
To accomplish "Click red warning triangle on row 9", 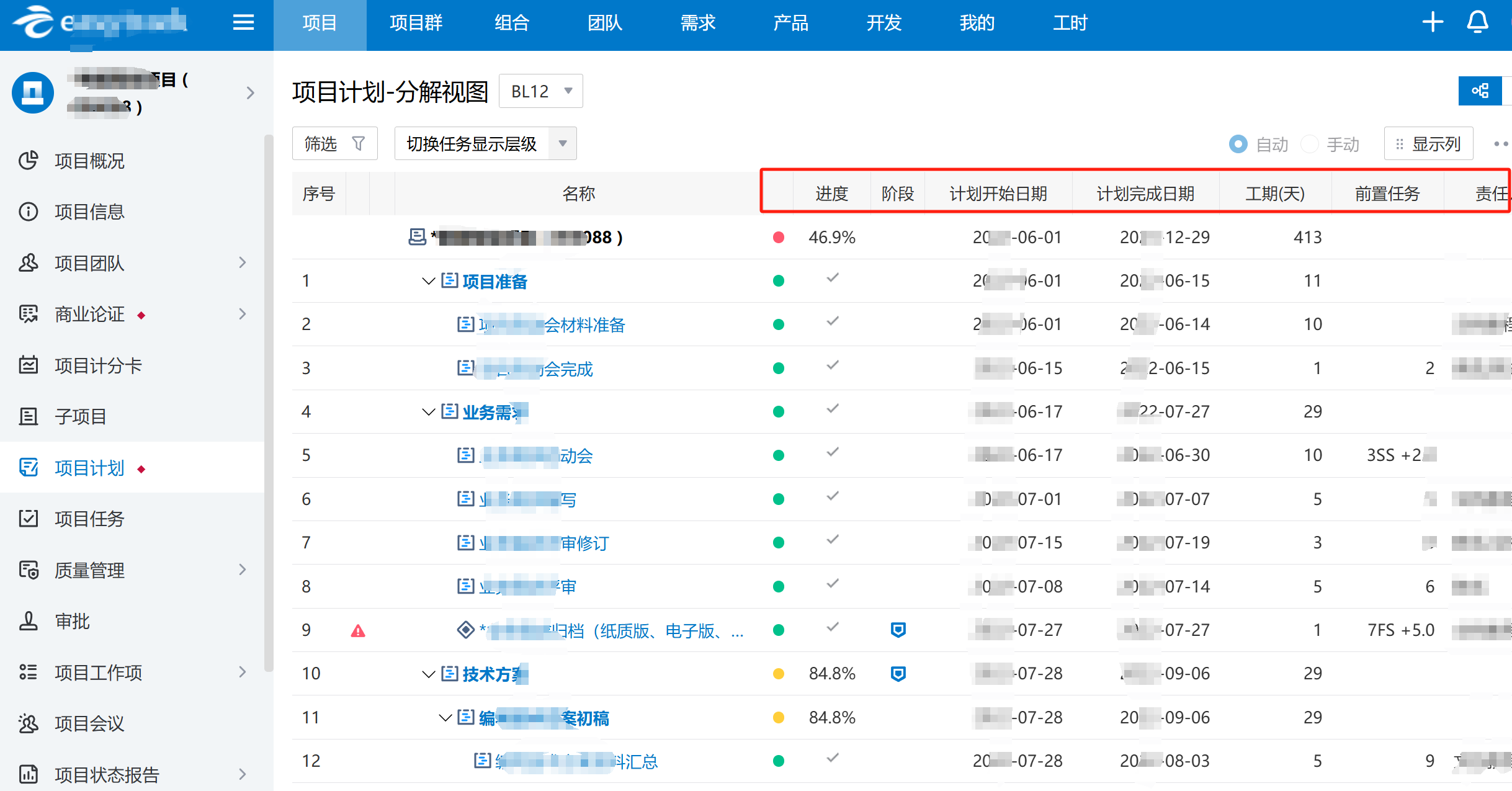I will (x=358, y=631).
